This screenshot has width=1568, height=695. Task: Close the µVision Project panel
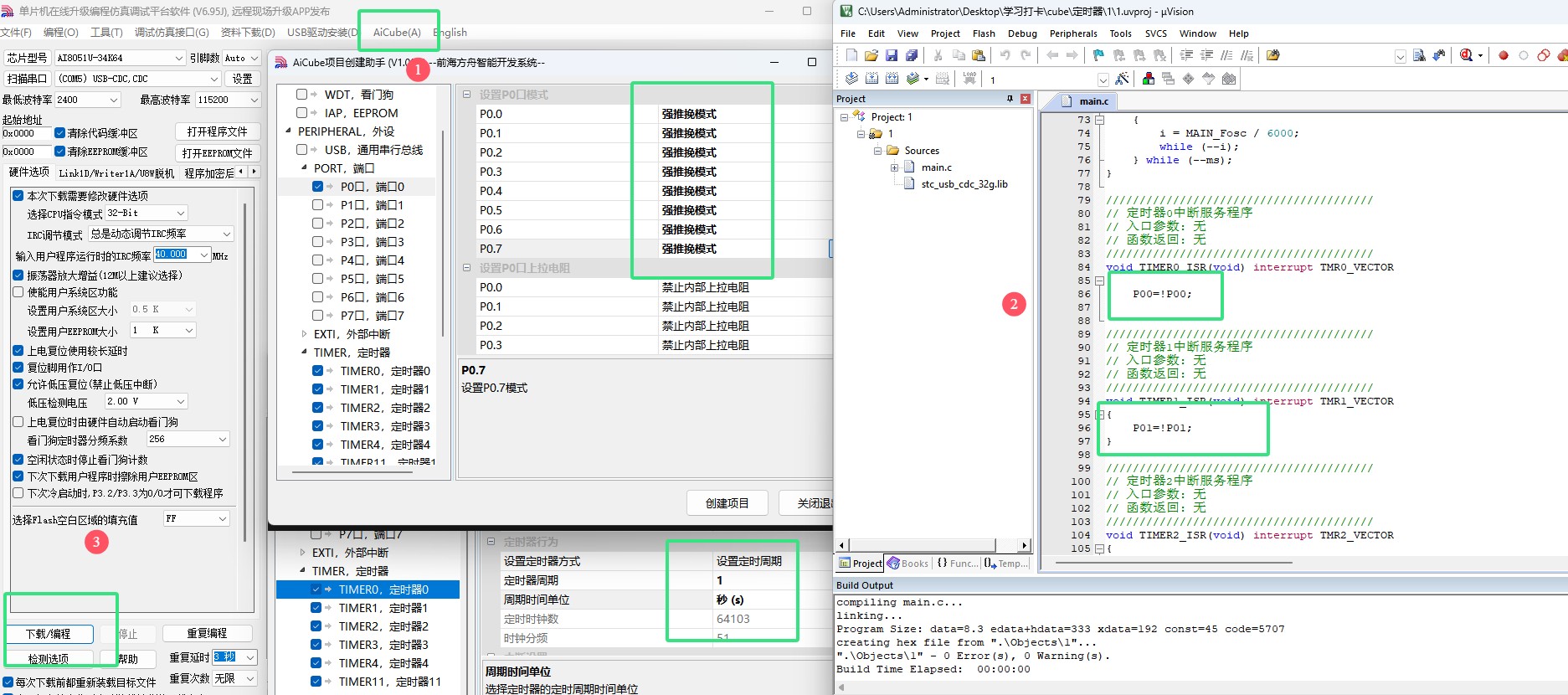pos(1025,99)
